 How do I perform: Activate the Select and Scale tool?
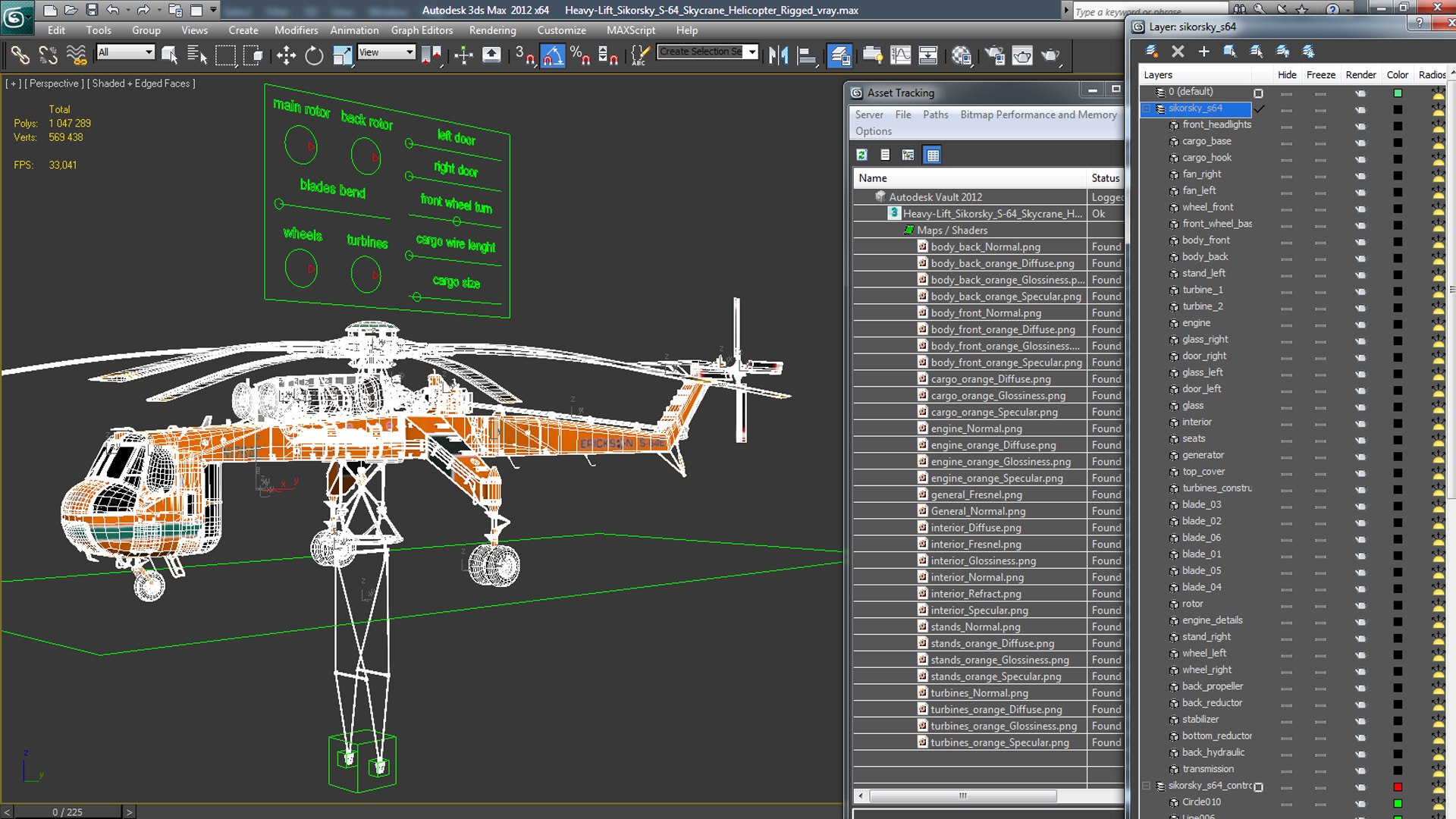click(342, 55)
